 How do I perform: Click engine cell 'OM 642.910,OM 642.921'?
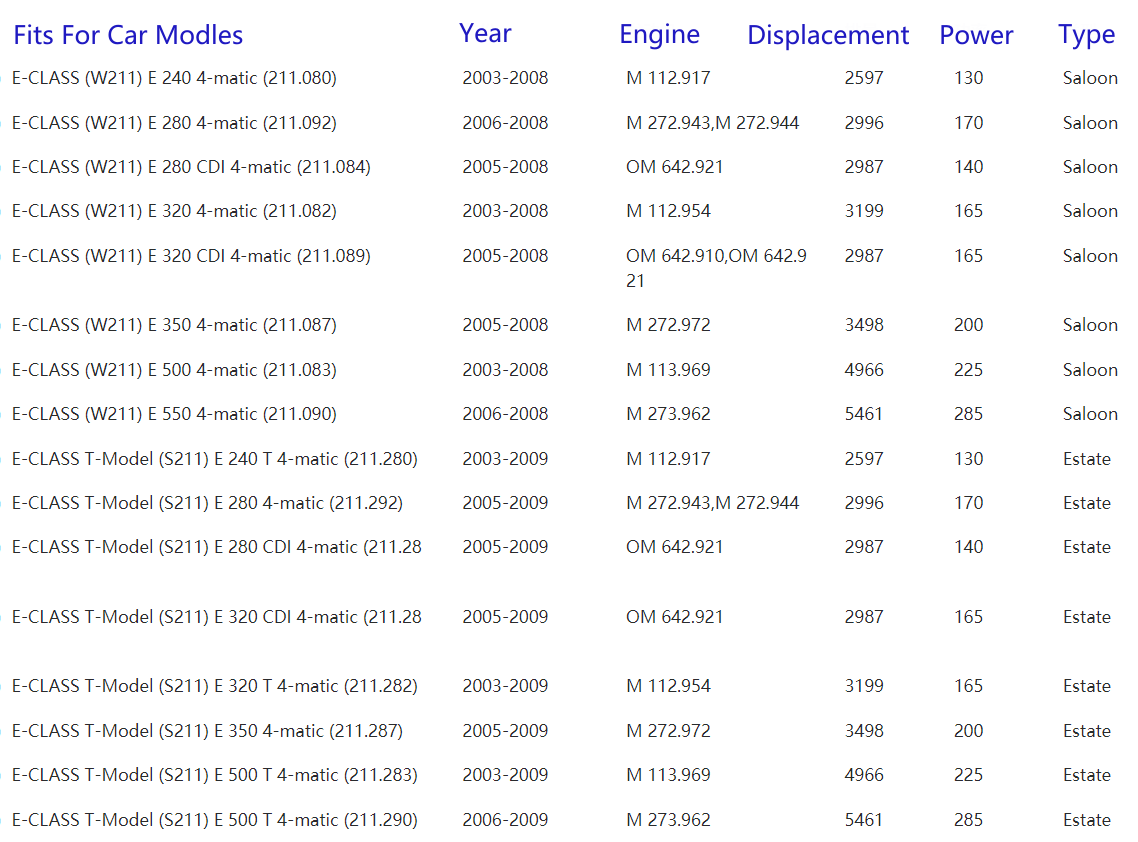[x=715, y=268]
